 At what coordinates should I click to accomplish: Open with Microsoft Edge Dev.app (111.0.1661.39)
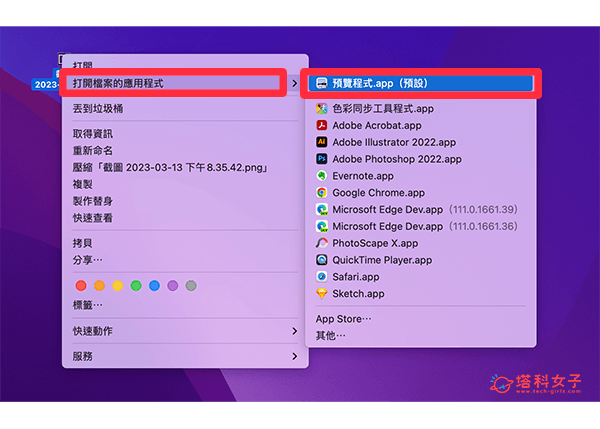pos(421,210)
